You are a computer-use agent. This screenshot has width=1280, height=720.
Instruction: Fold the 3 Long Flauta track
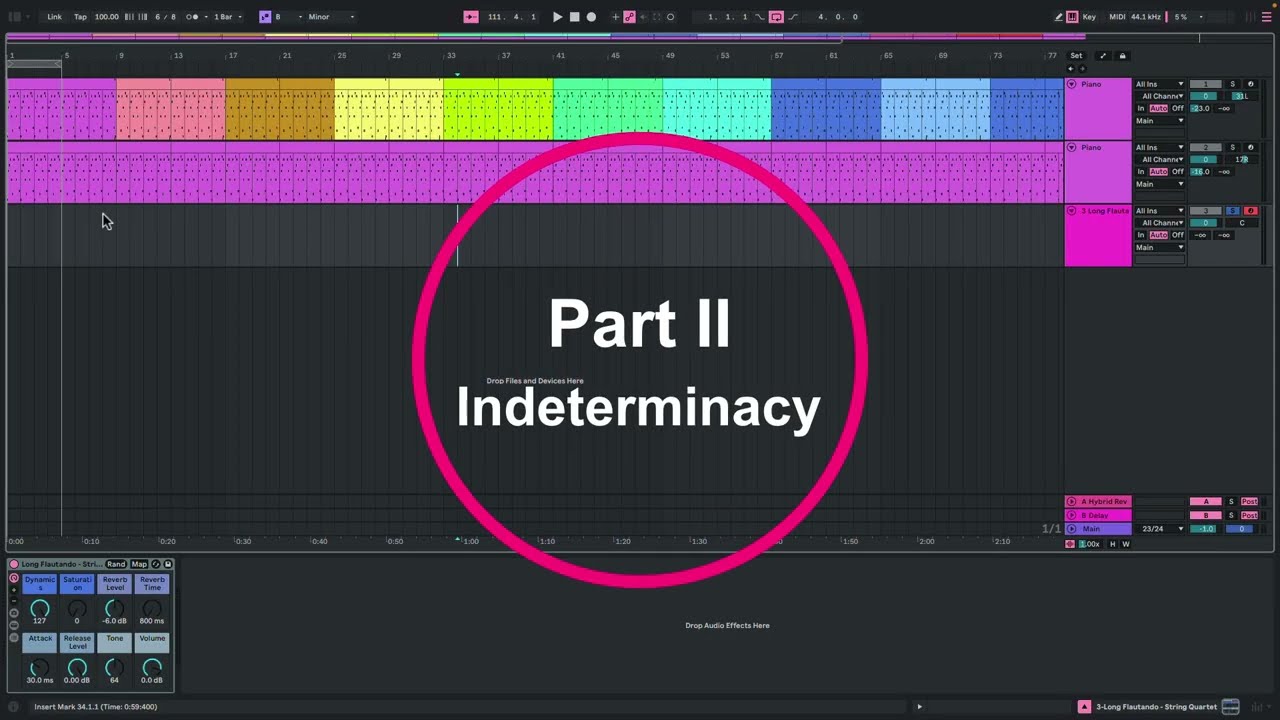pos(1071,211)
